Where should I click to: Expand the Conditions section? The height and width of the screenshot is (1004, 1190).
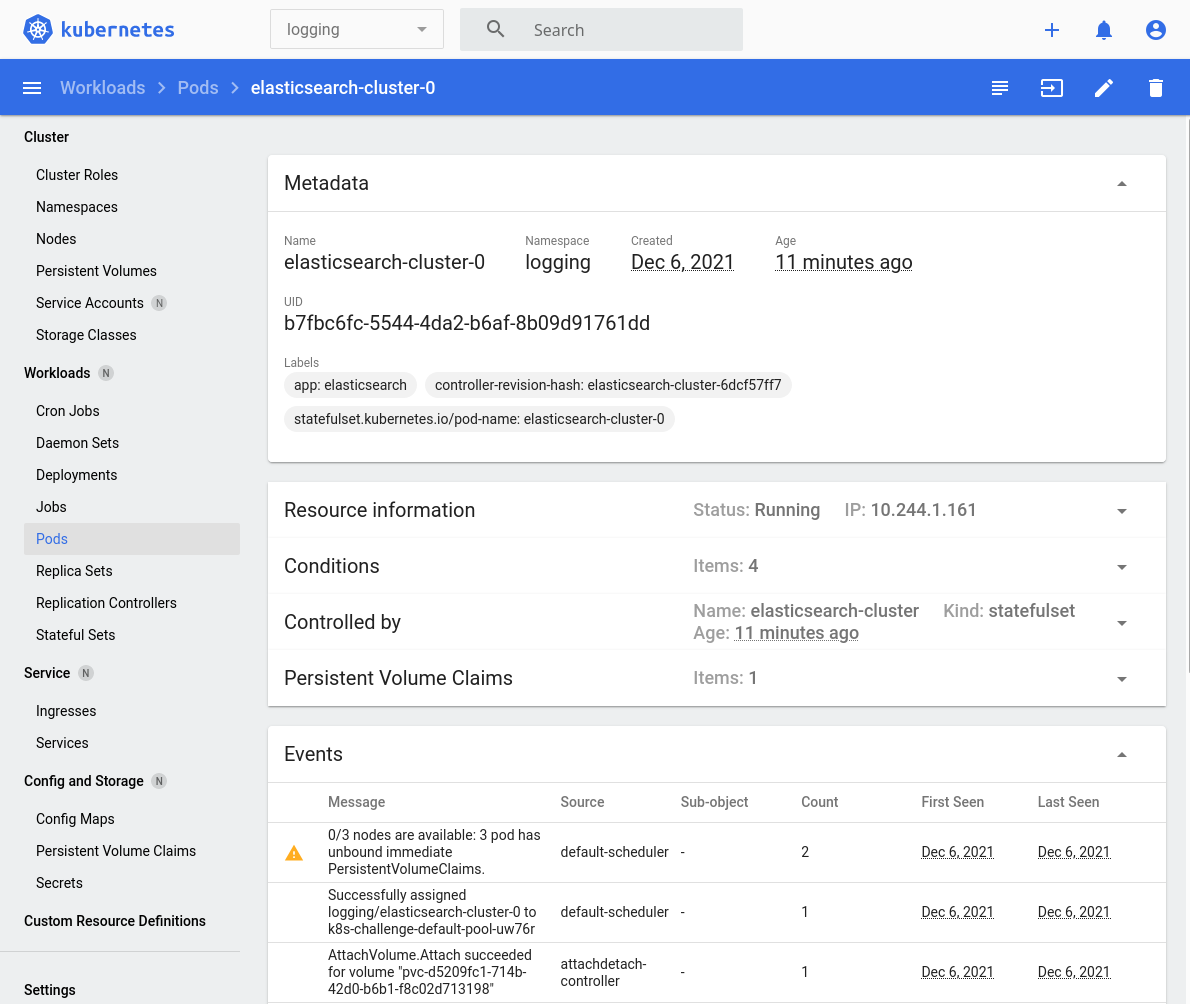[x=1121, y=566]
